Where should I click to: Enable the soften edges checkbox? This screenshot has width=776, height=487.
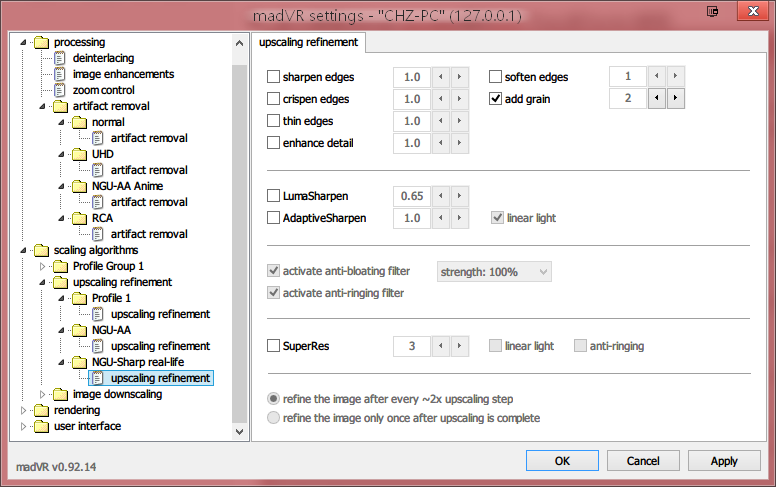click(495, 77)
